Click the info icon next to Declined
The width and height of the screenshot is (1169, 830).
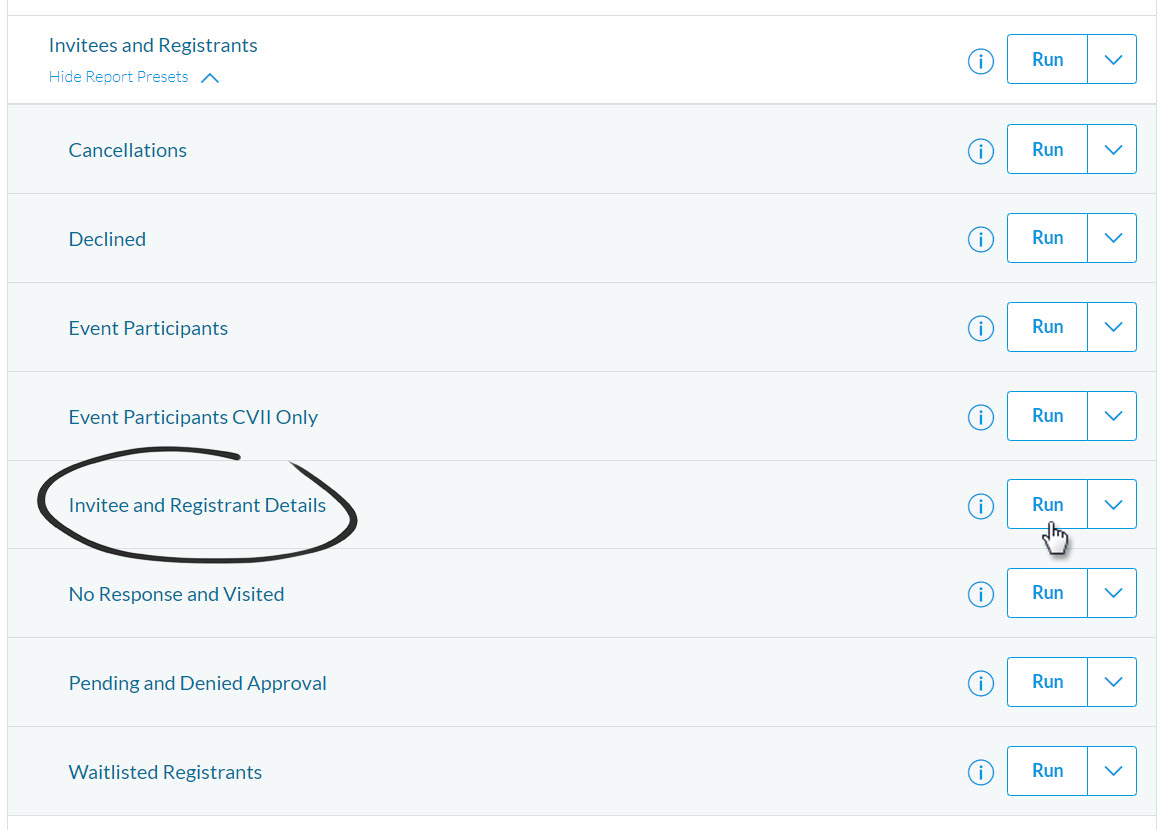click(x=980, y=238)
